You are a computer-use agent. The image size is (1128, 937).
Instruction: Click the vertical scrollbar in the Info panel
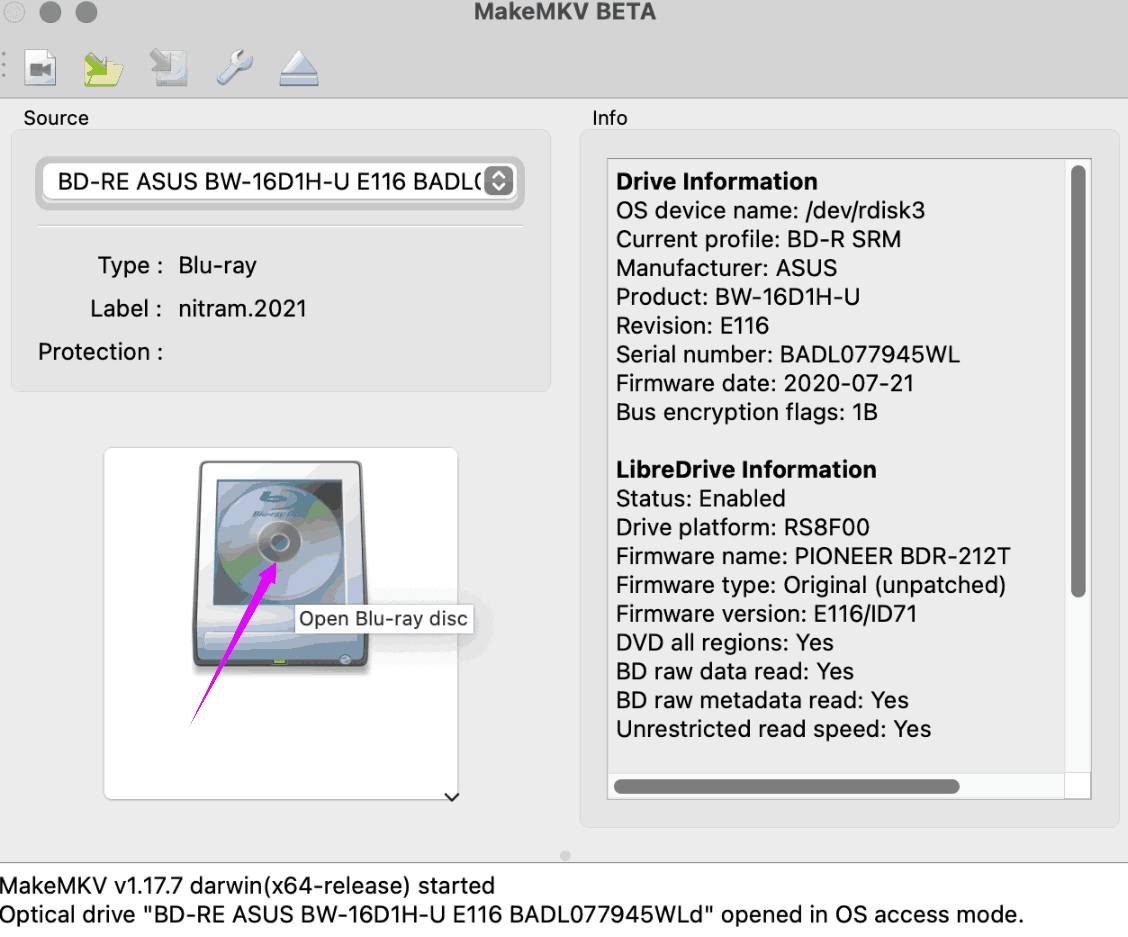(x=1077, y=380)
